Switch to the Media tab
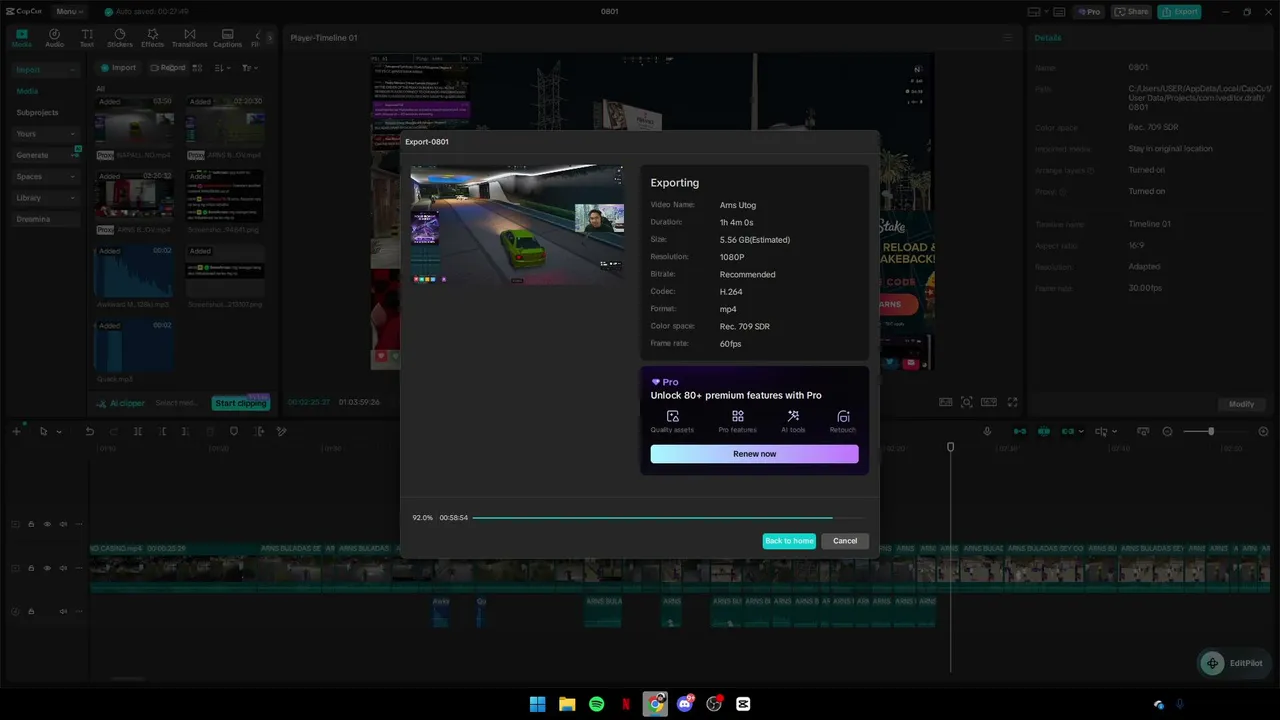Image resolution: width=1280 pixels, height=720 pixels. [x=21, y=38]
